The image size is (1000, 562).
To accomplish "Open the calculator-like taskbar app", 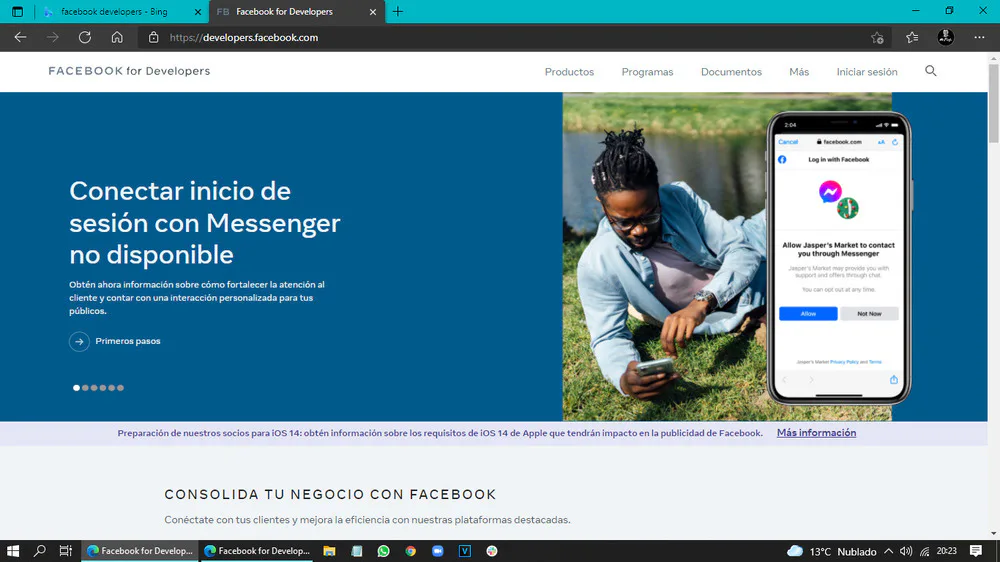I will point(357,551).
